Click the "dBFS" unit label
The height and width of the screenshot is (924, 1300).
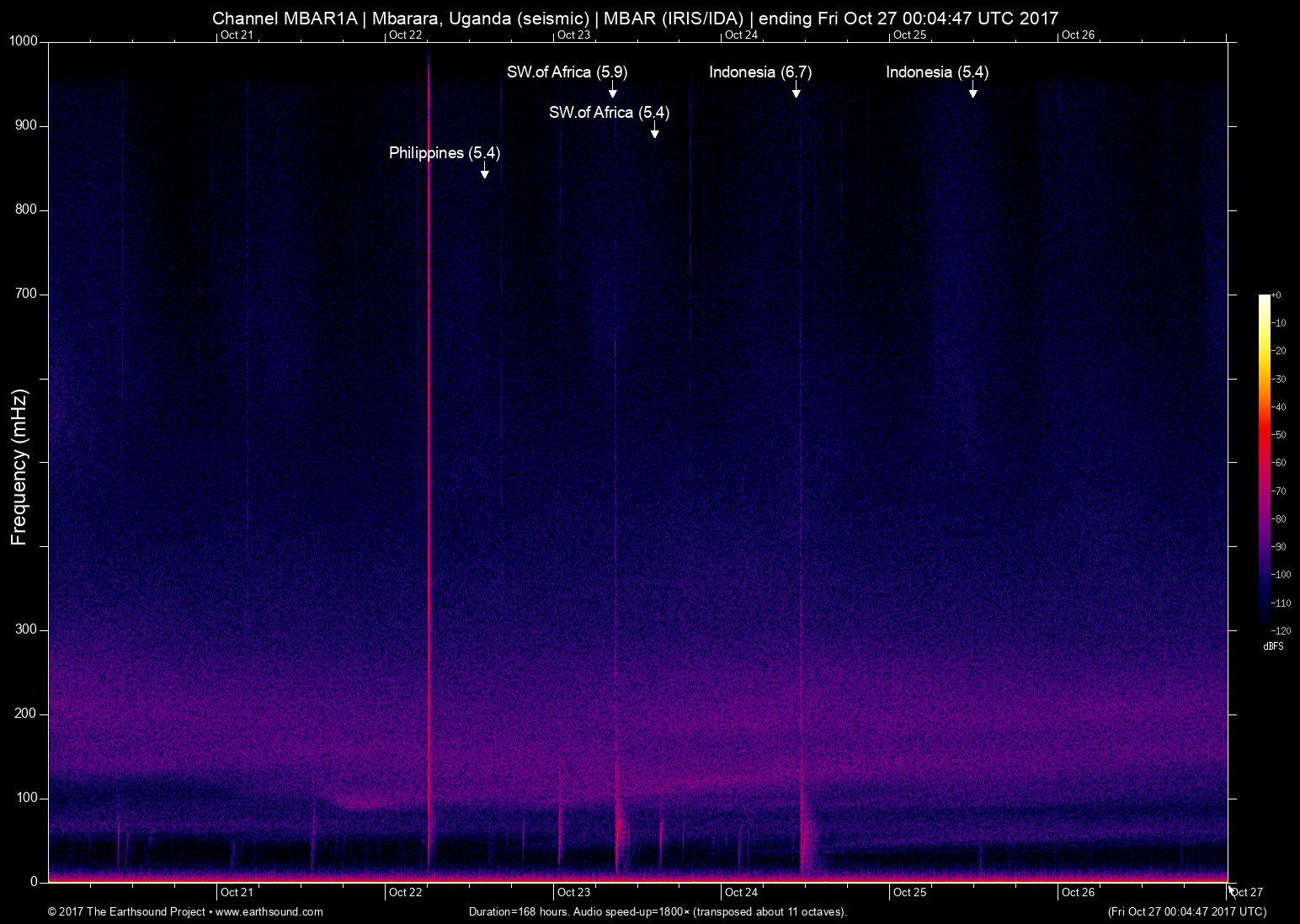tap(1273, 646)
